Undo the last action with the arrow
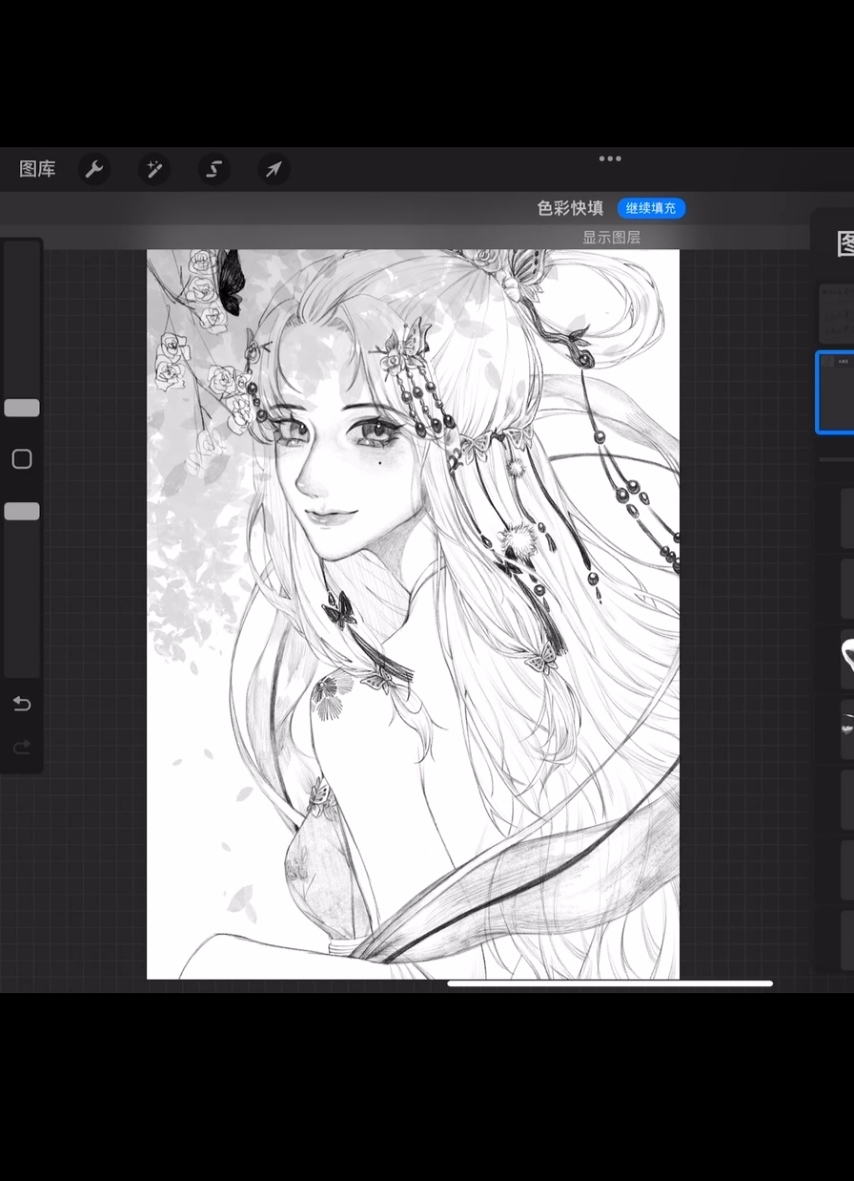 coord(22,704)
